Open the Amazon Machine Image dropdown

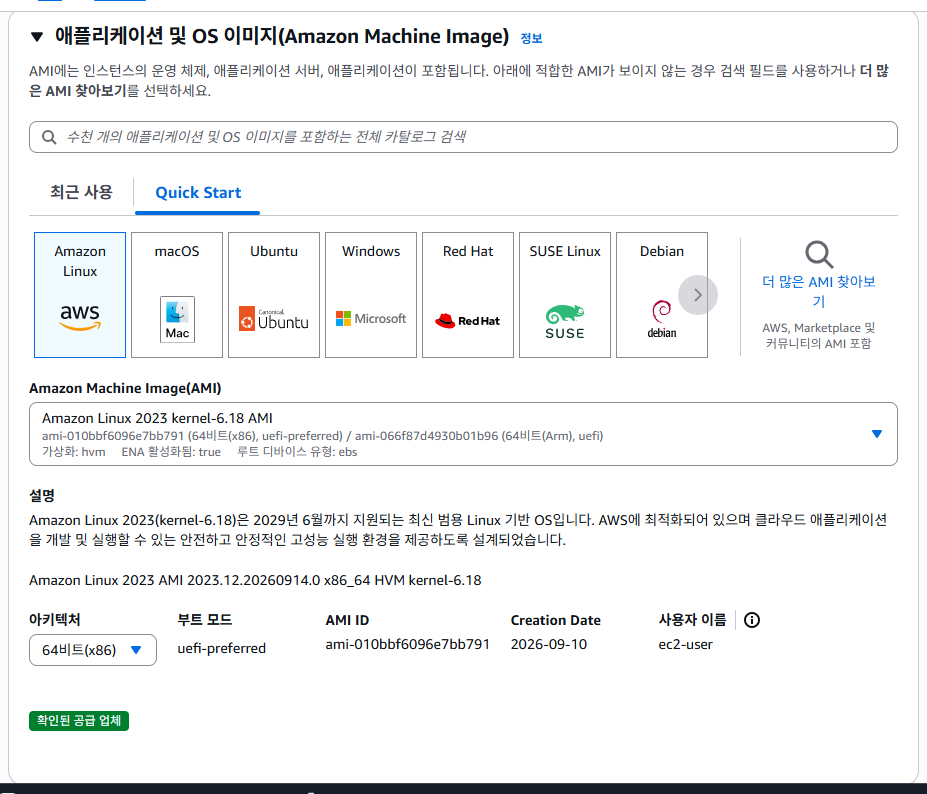[463, 434]
